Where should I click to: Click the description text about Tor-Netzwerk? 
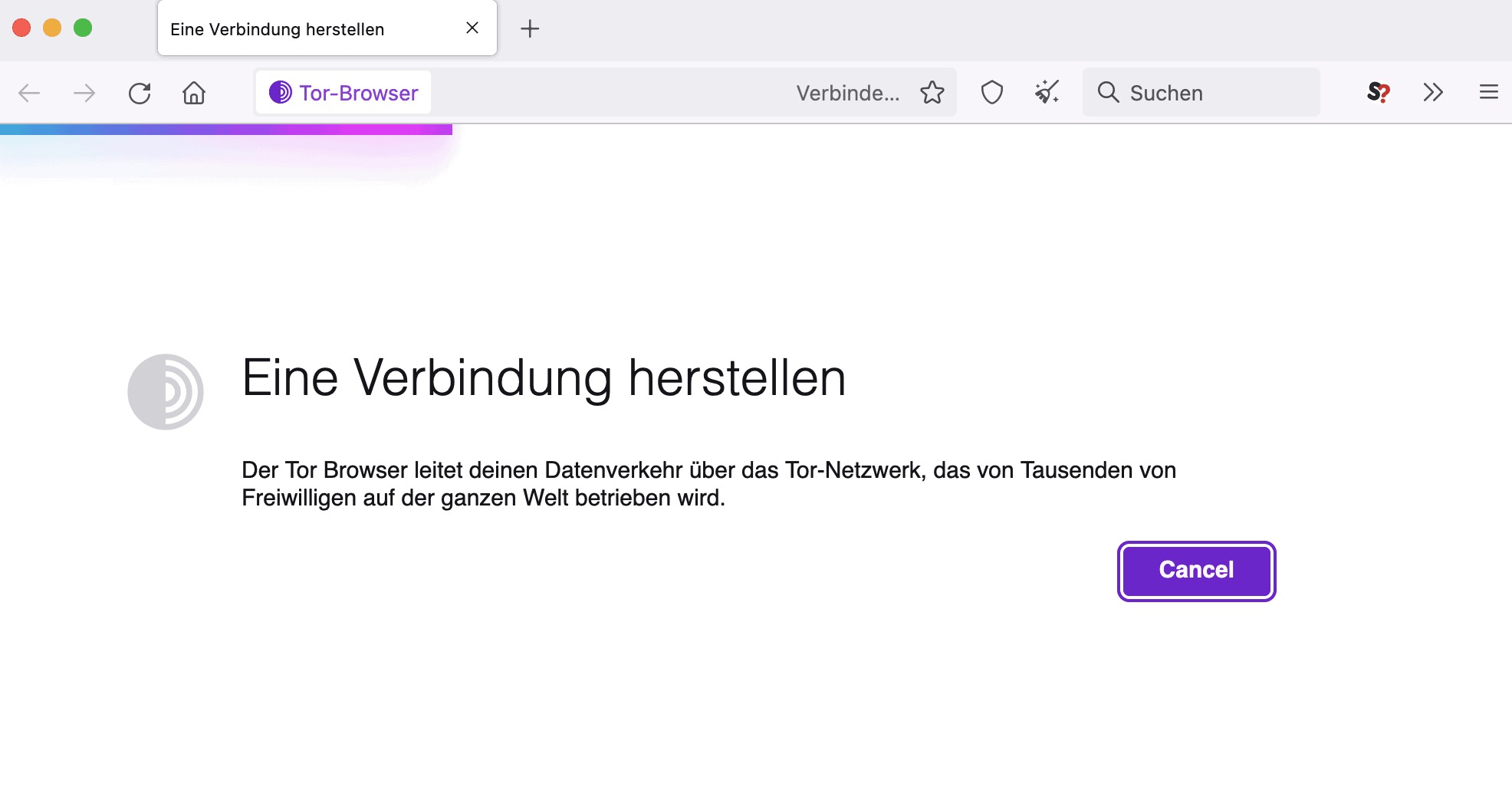point(708,484)
